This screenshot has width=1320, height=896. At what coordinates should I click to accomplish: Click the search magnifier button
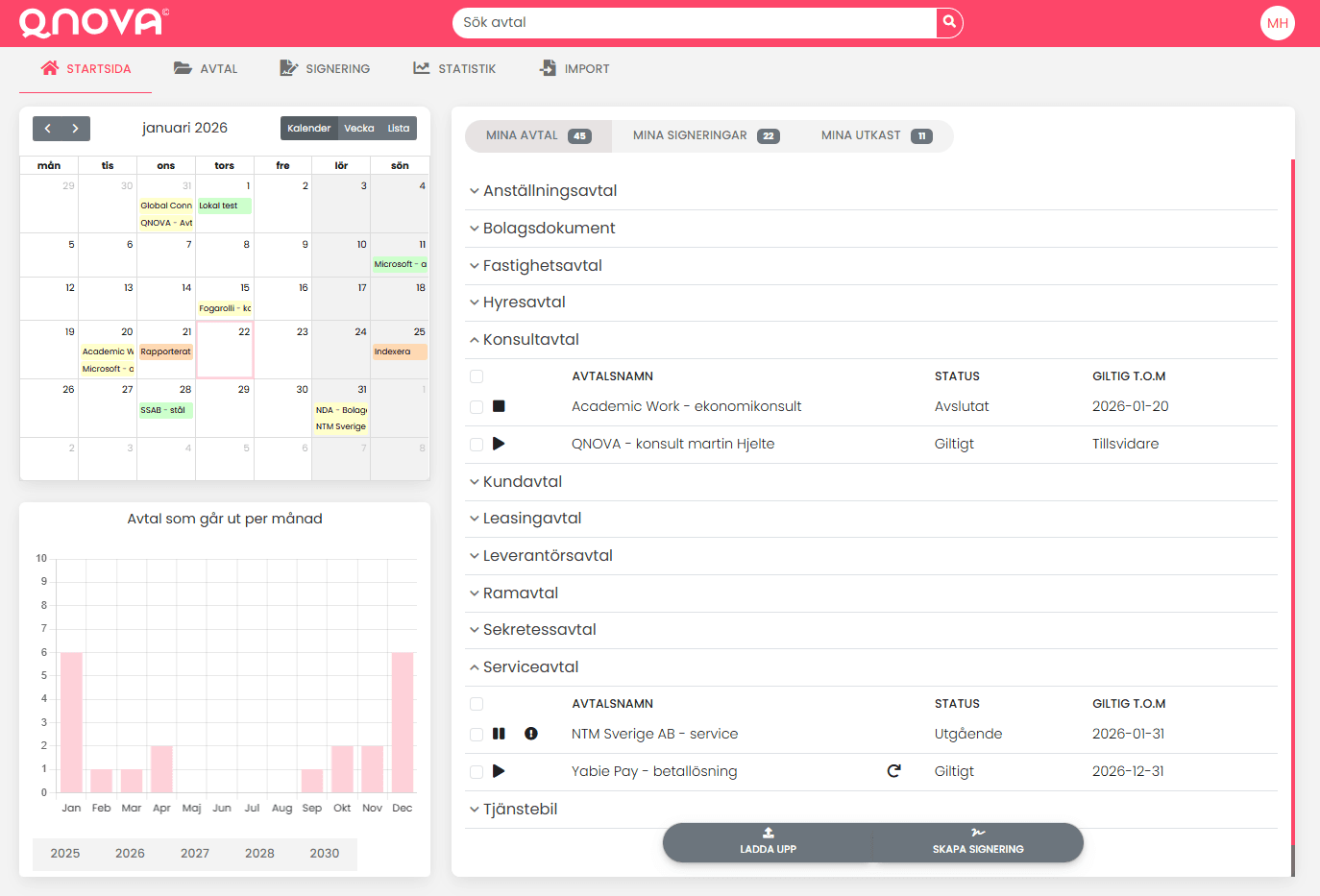[949, 22]
